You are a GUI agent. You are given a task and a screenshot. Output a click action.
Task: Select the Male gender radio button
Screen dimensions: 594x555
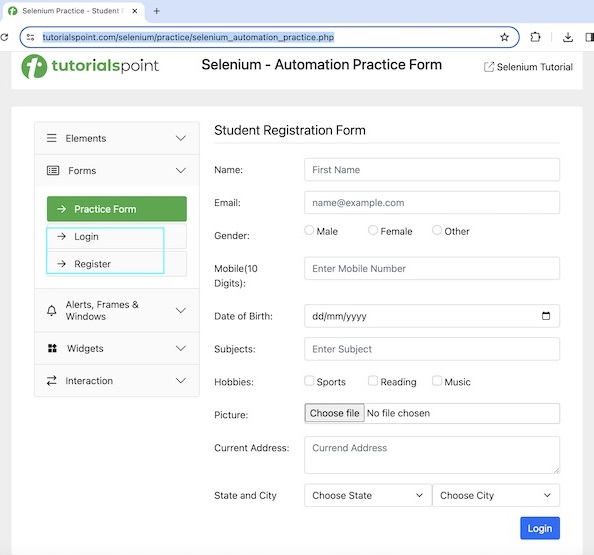[309, 230]
